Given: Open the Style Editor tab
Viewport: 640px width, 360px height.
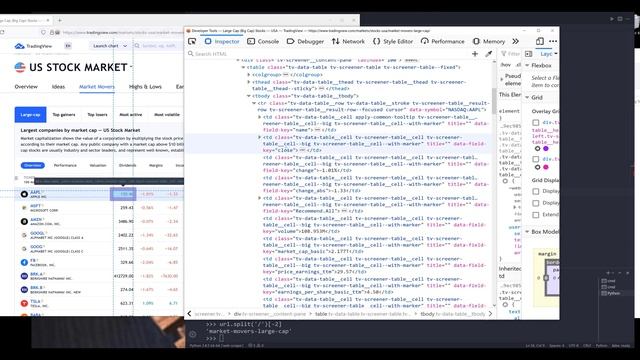Looking at the screenshot, I should 393,41.
